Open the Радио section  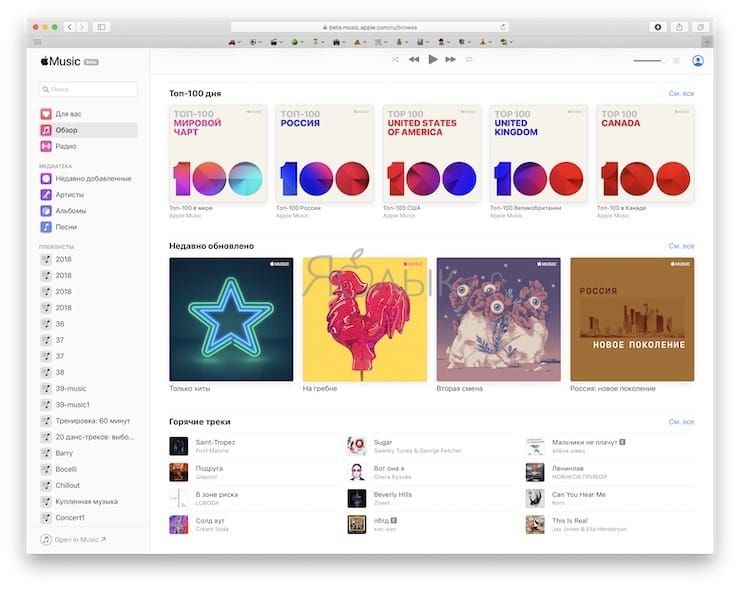tap(88, 146)
